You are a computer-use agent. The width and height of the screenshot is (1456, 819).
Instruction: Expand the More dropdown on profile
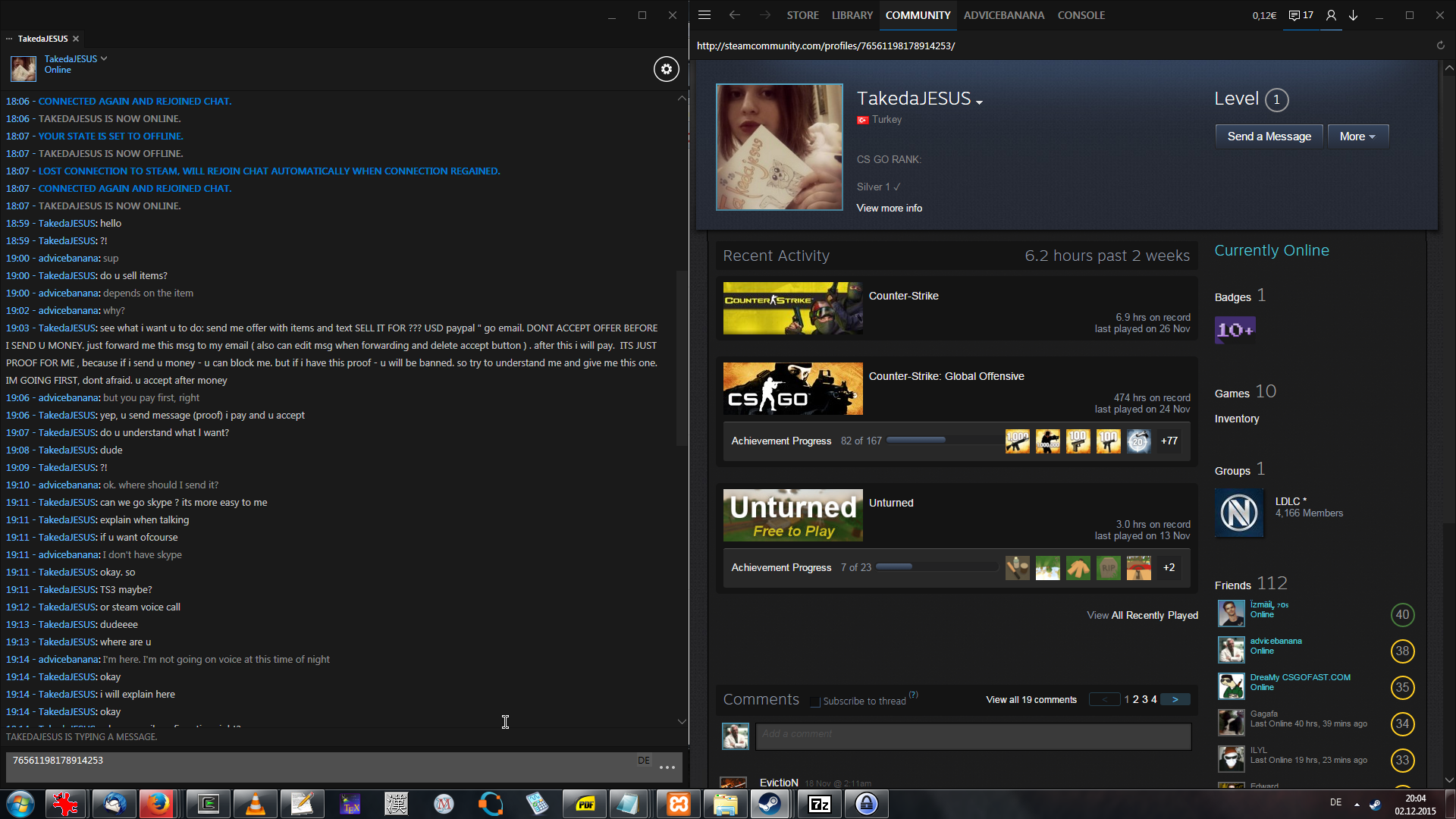1357,136
